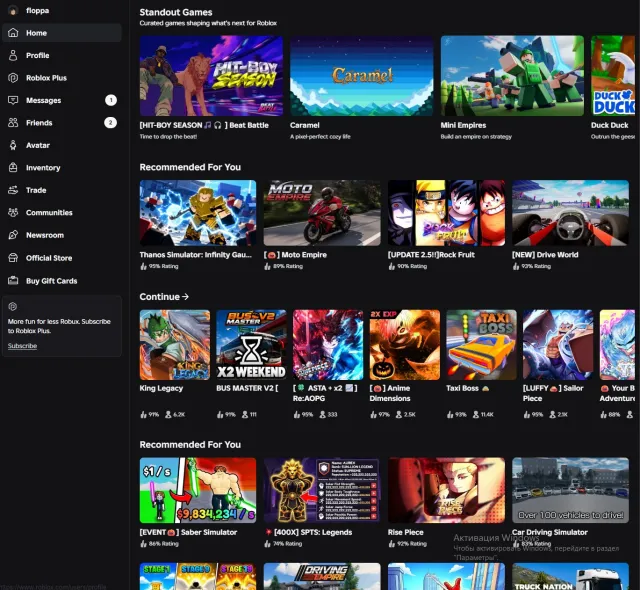Follow the Subscribe link for Roblox Plus
Viewport: 640px width, 590px height.
coord(22,346)
